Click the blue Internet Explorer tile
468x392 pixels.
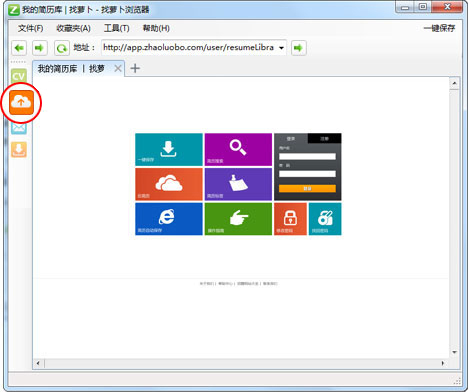click(x=169, y=219)
